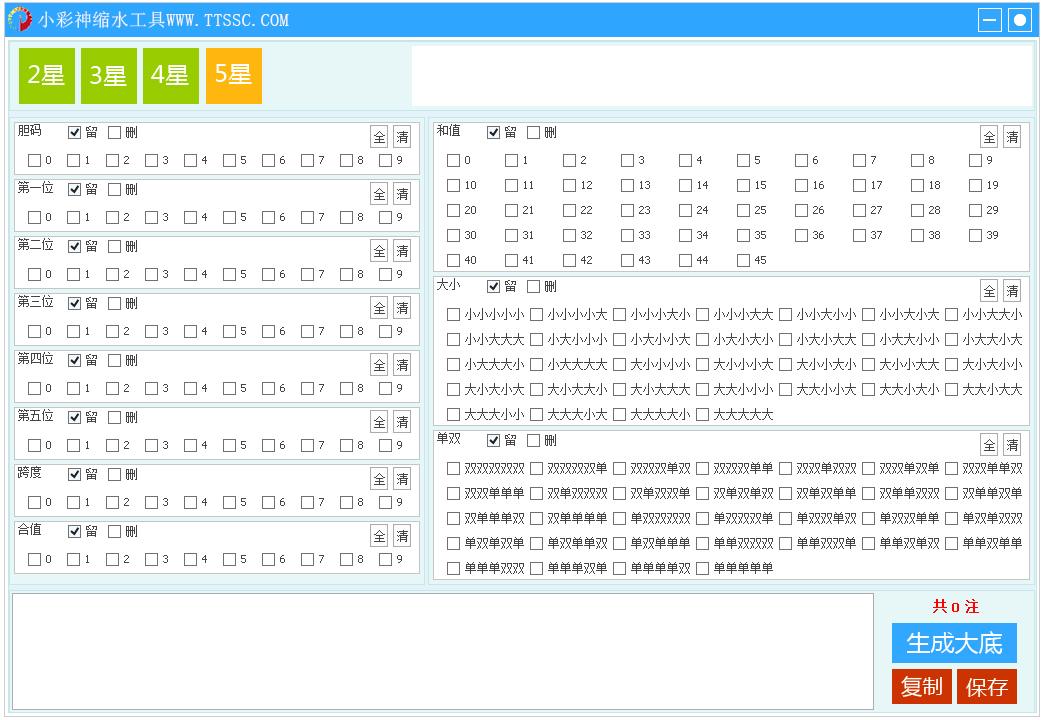1044x720 pixels.
Task: Check digit 0 in 第一位 row
Action: click(x=35, y=218)
